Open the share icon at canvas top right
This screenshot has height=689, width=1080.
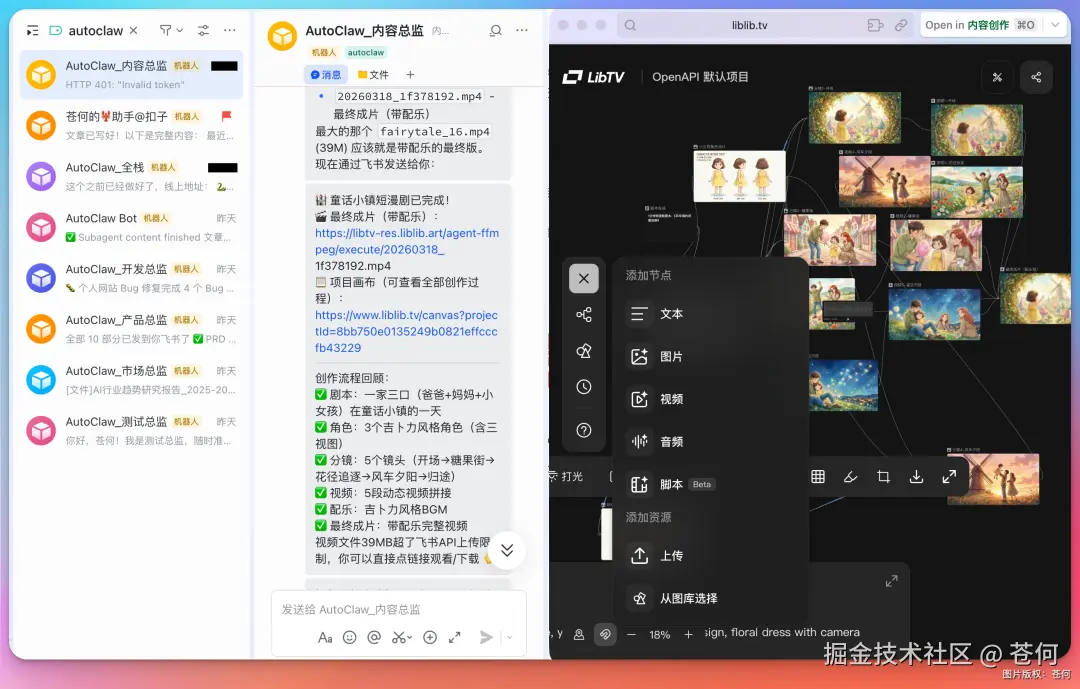[1035, 77]
